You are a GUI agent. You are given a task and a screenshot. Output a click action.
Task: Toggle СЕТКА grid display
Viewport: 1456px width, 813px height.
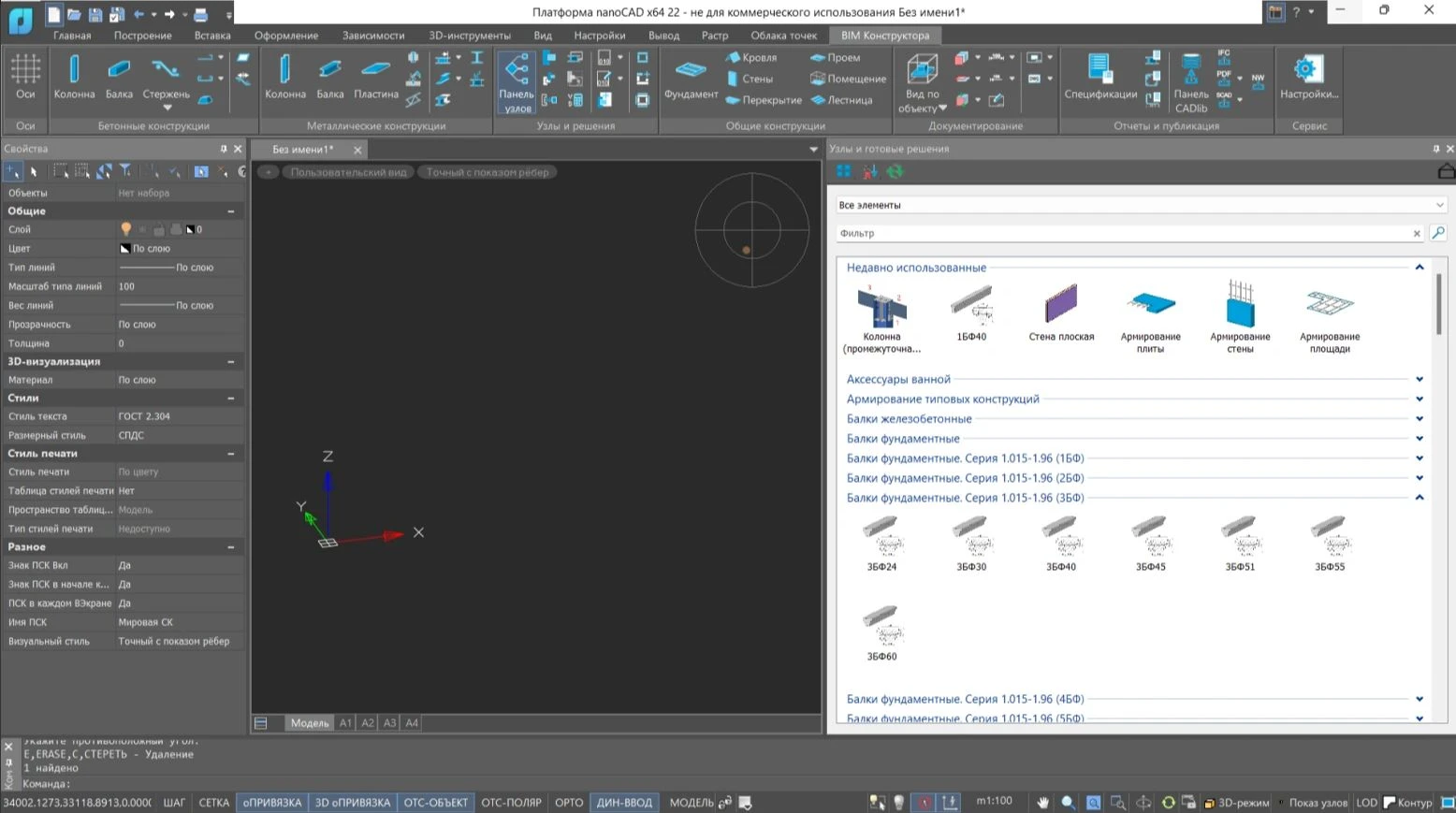(x=213, y=803)
